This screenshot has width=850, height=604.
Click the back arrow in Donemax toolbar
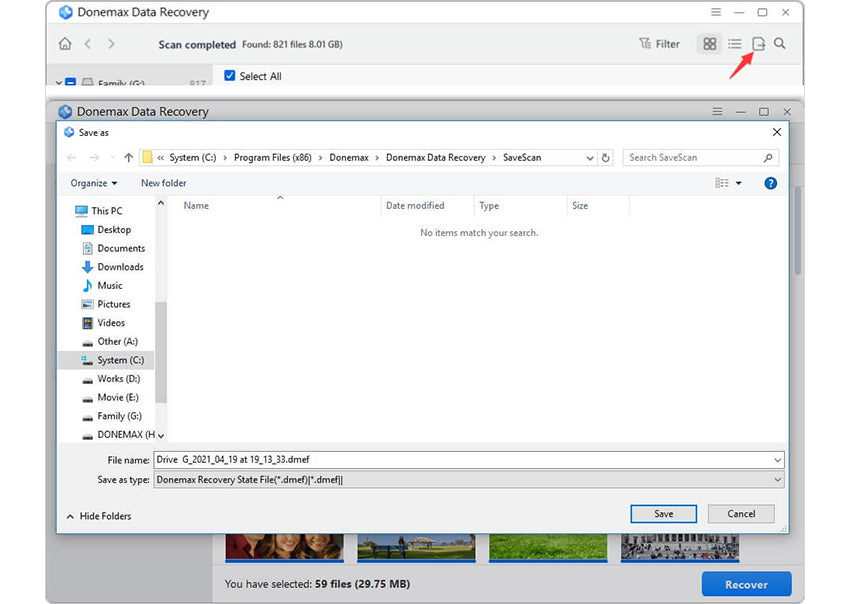(88, 44)
